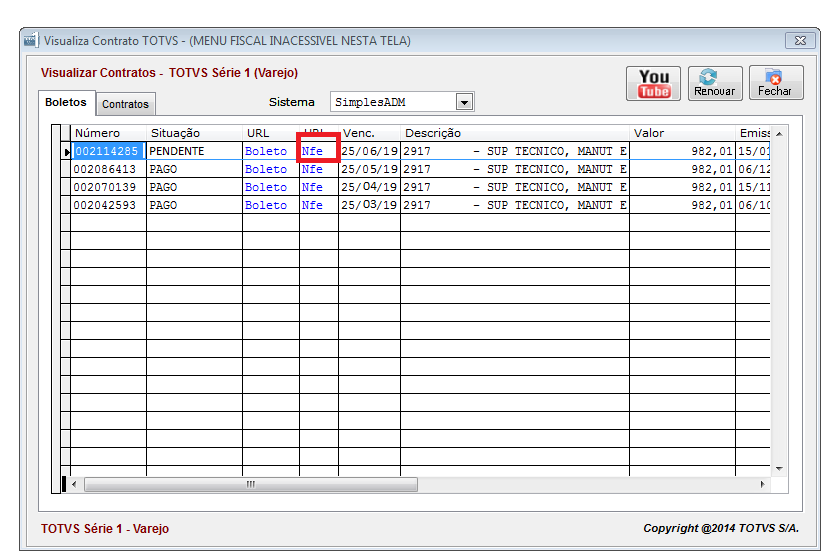Image resolution: width=823 pixels, height=556 pixels.
Task: Click PAGO status for boleto 002042593
Action: 194,205
